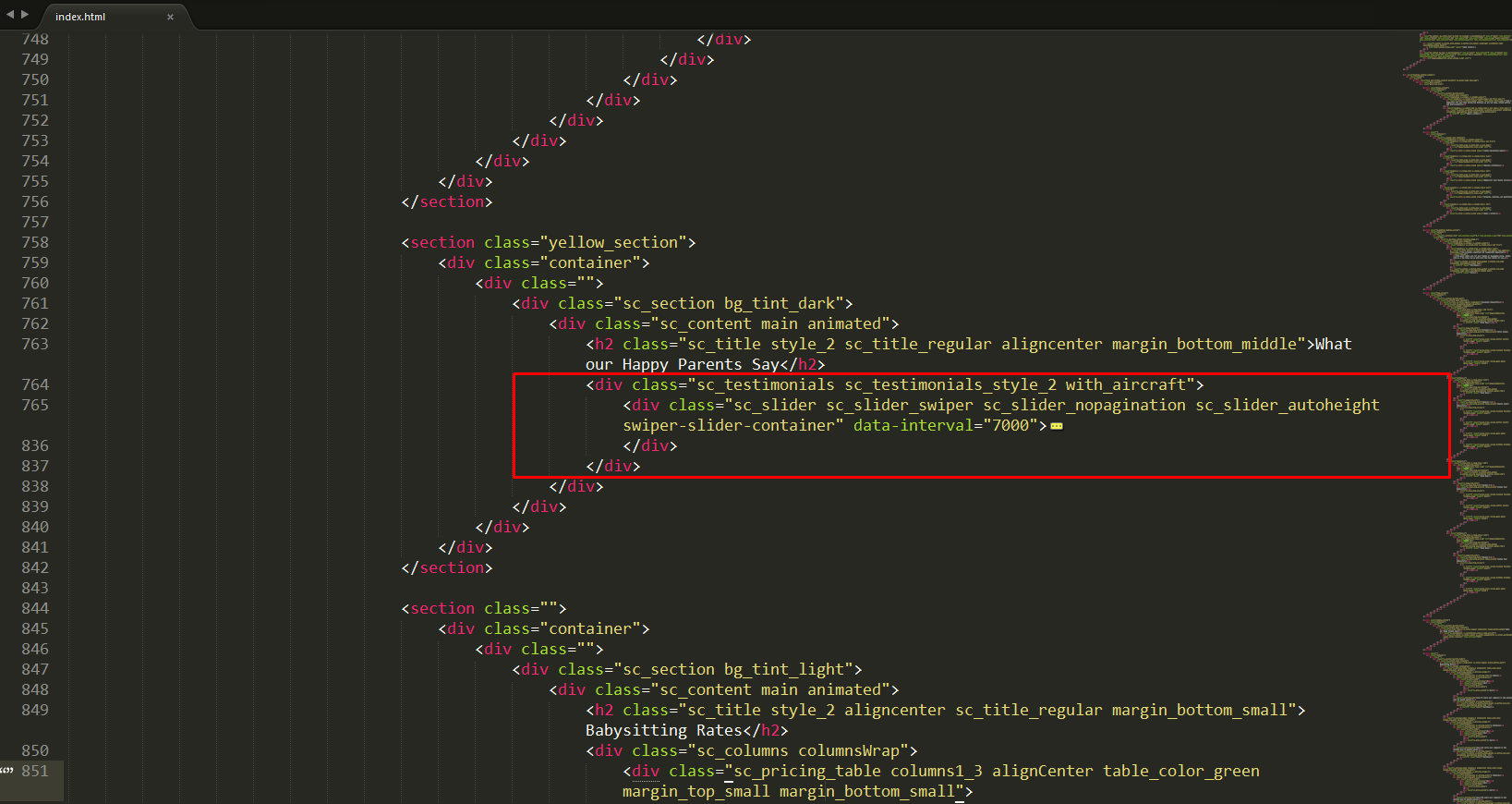Click the bg_tint_dark class name
This screenshot has height=804, width=1512.
pyautogui.click(x=779, y=303)
